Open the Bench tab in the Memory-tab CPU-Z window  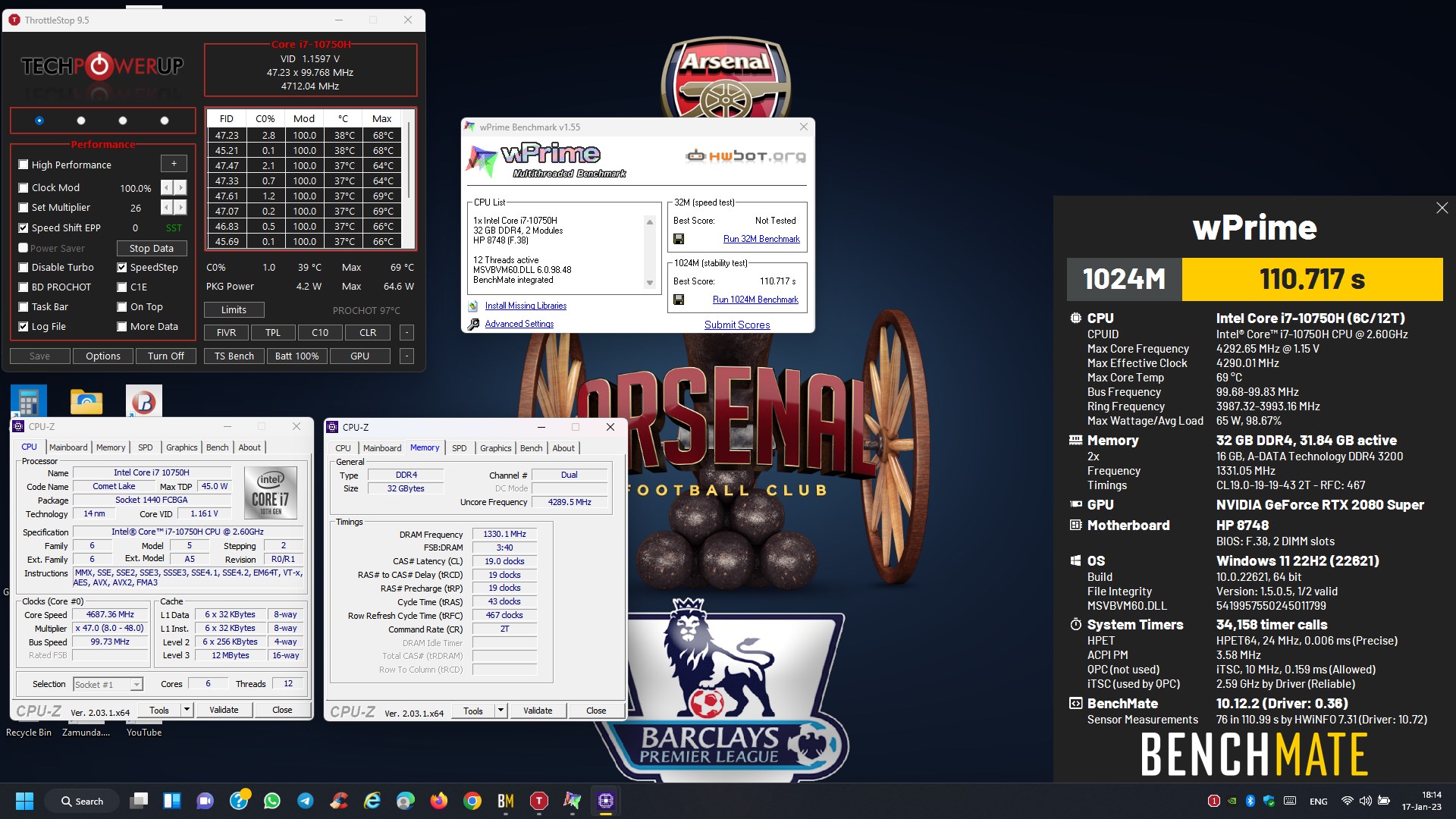[x=531, y=448]
